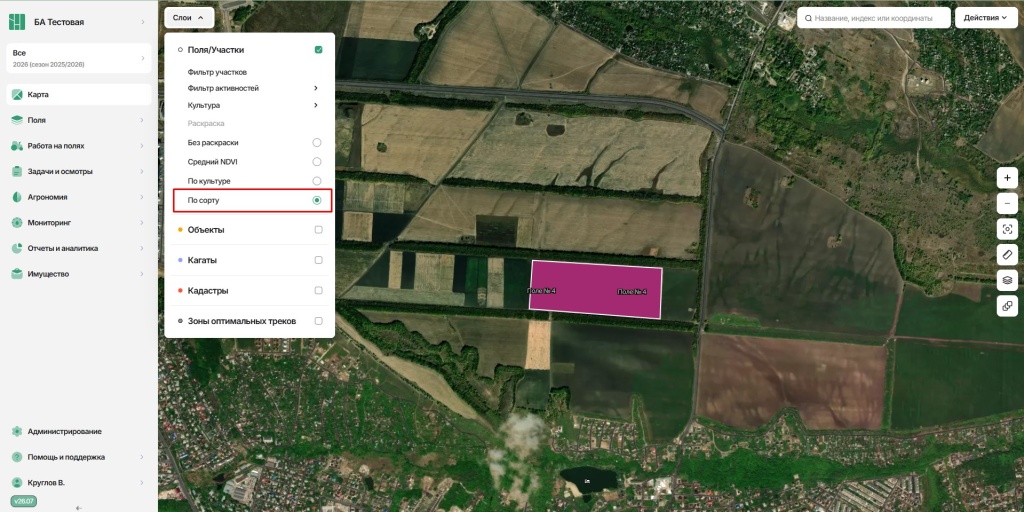Viewport: 1024px width, 512px height.
Task: Select the По сорту radio button
Action: point(317,200)
